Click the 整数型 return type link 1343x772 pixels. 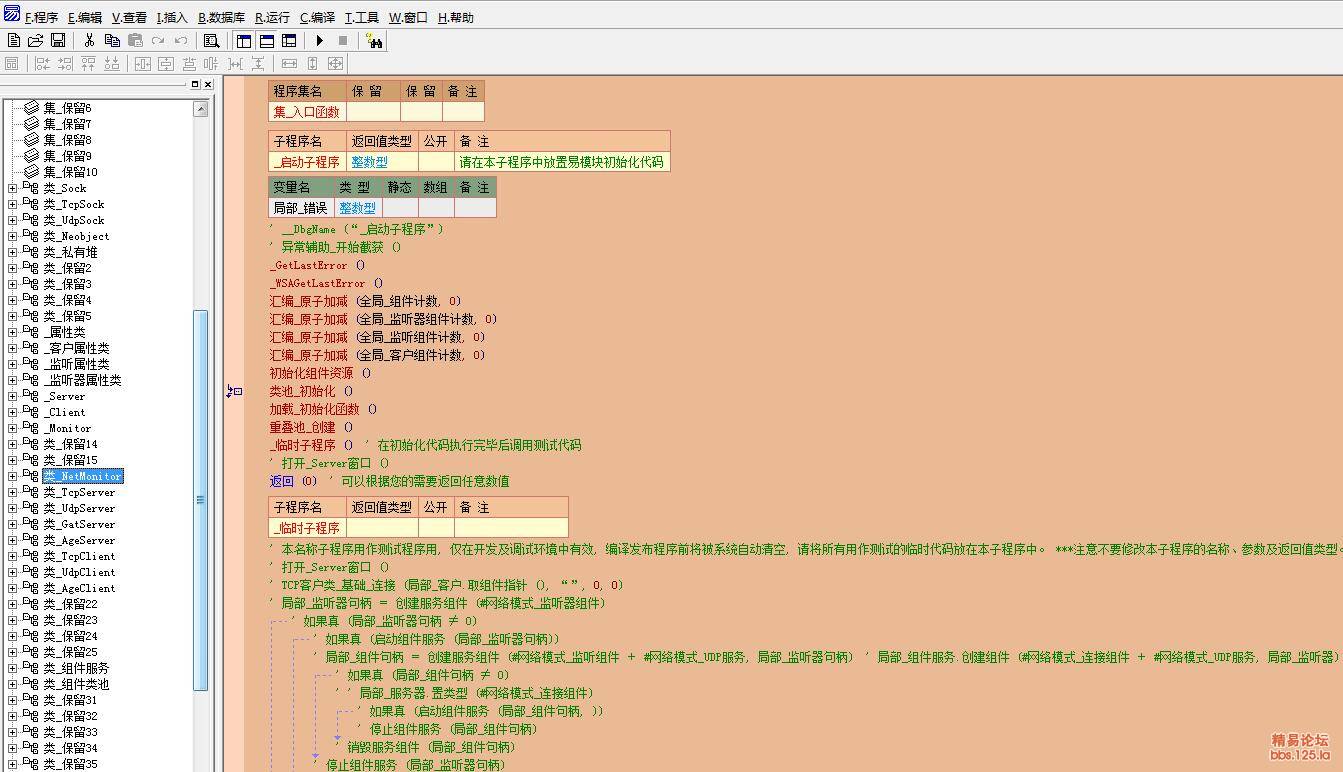coord(369,162)
